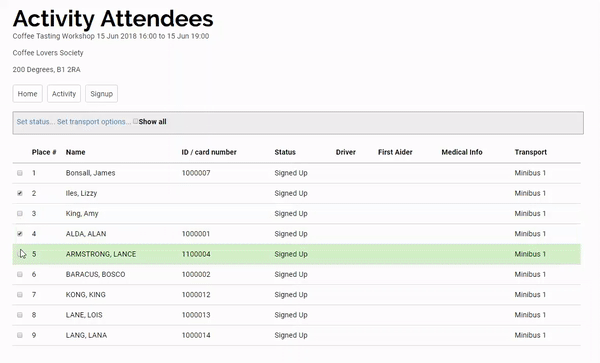Image resolution: width=600 pixels, height=363 pixels.
Task: Click the Place # column header
Action: point(44,152)
